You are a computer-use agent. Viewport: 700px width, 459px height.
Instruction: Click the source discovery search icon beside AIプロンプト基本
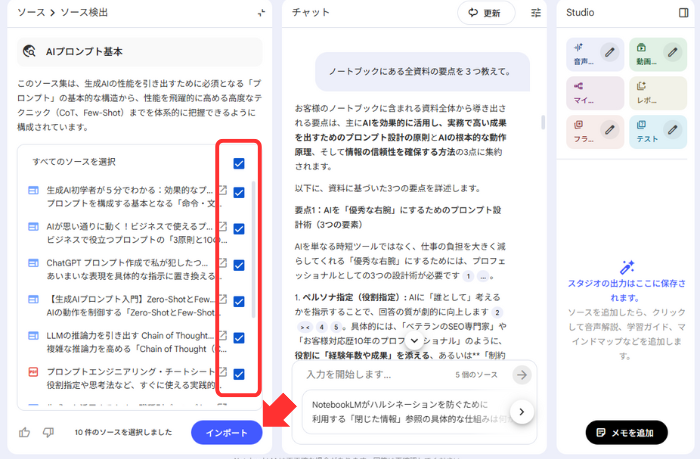pos(29,51)
